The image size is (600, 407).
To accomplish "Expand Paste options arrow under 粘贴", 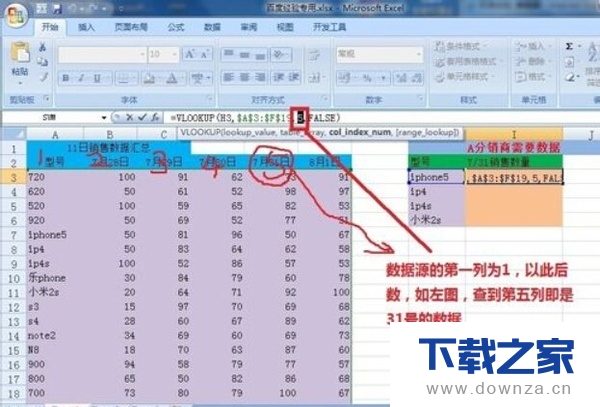I will [x=20, y=83].
